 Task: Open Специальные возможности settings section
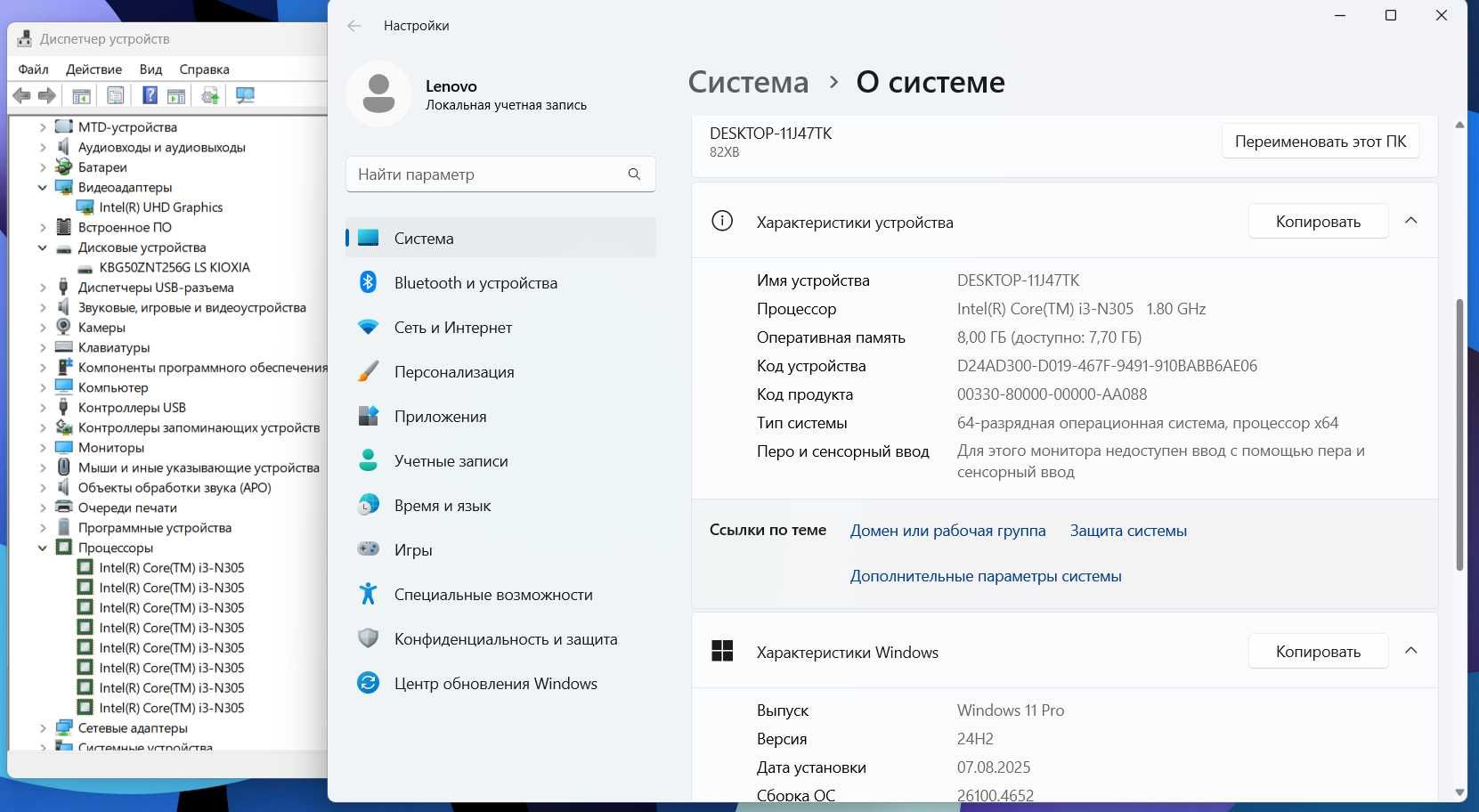click(x=500, y=595)
